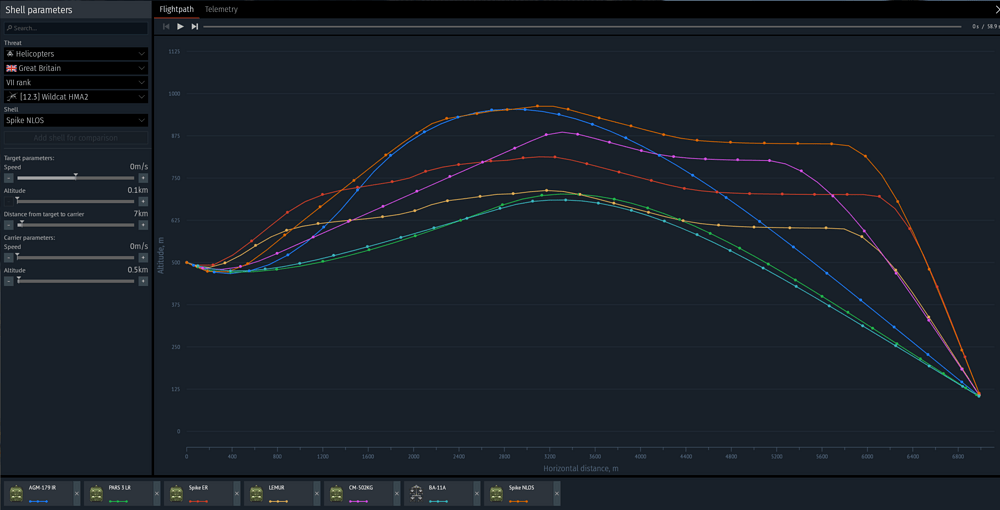
Task: Click the 0.1km target Altitude value
Action: pyautogui.click(x=138, y=190)
